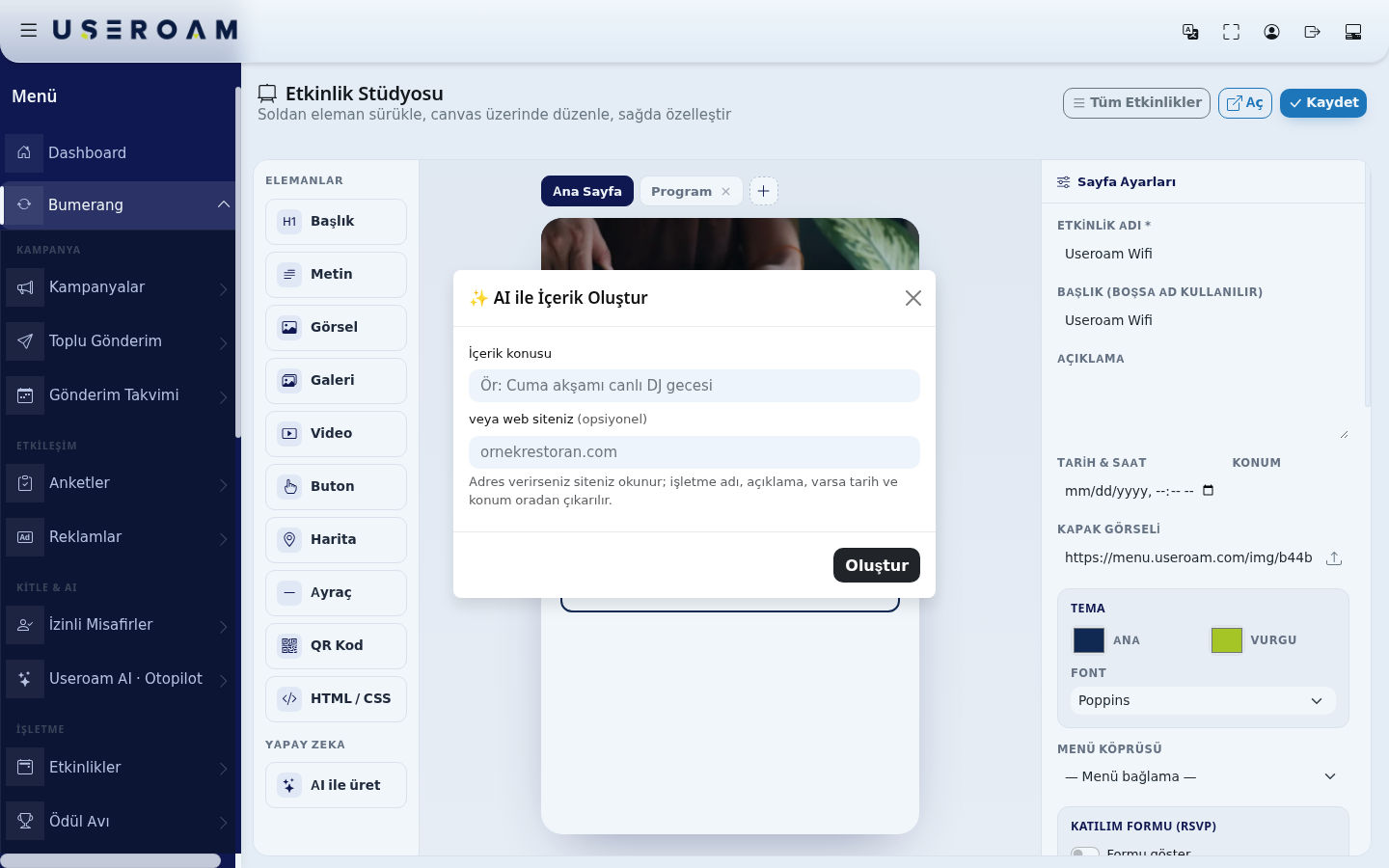Click the translate language icon
The image size is (1389, 868).
(x=1190, y=32)
